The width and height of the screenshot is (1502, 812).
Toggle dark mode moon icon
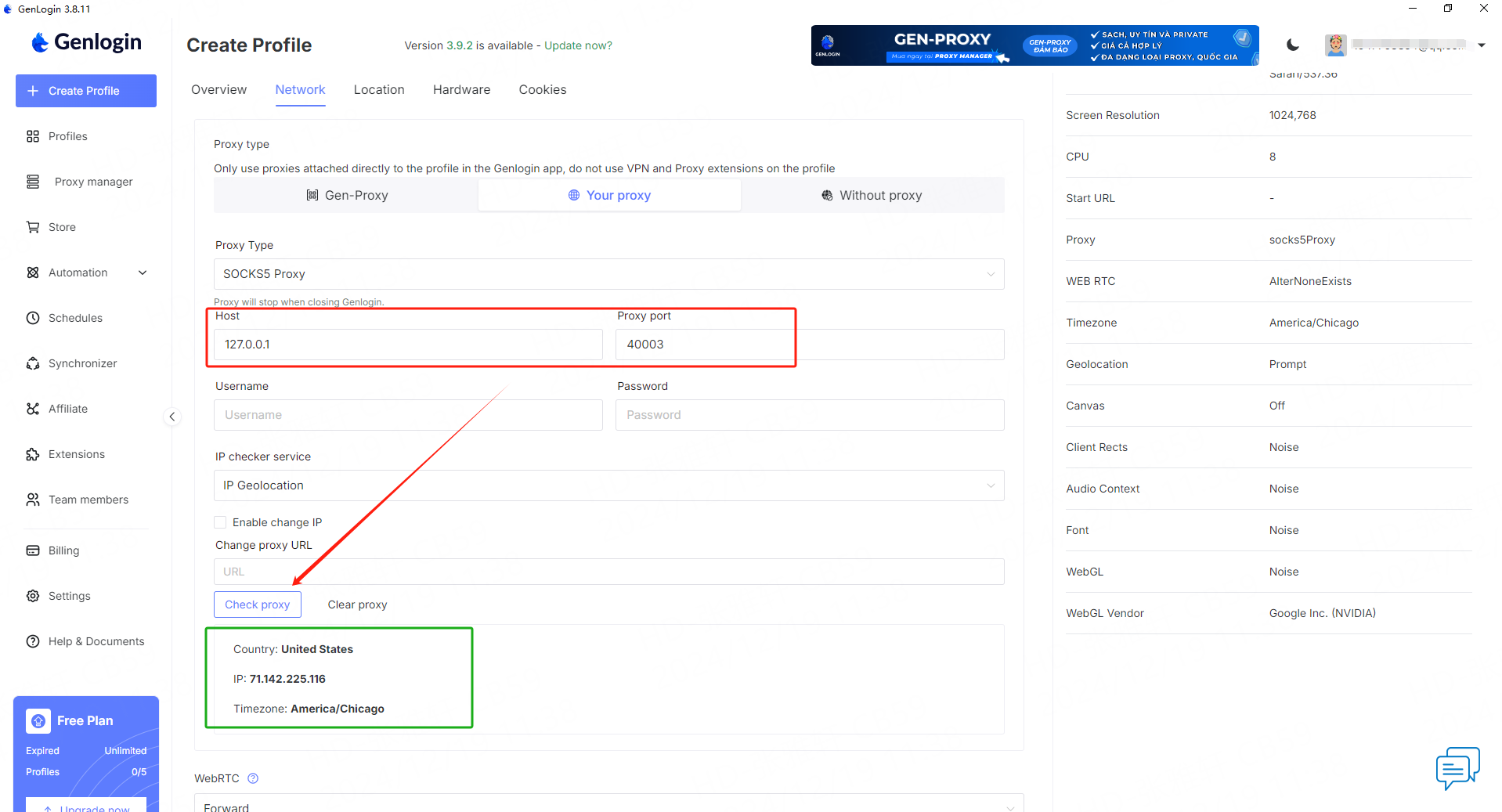tap(1293, 45)
